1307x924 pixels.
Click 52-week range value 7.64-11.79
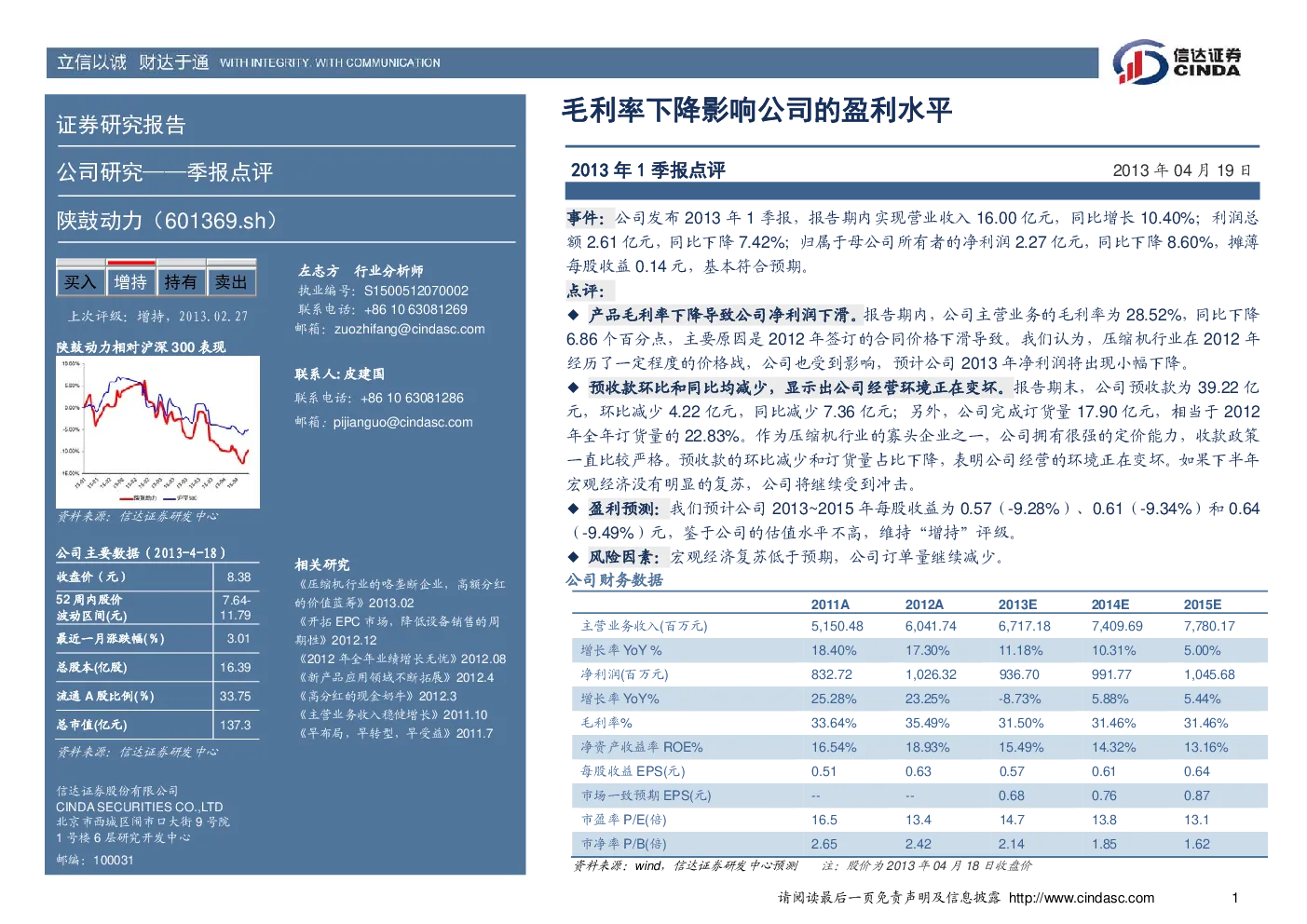236,607
